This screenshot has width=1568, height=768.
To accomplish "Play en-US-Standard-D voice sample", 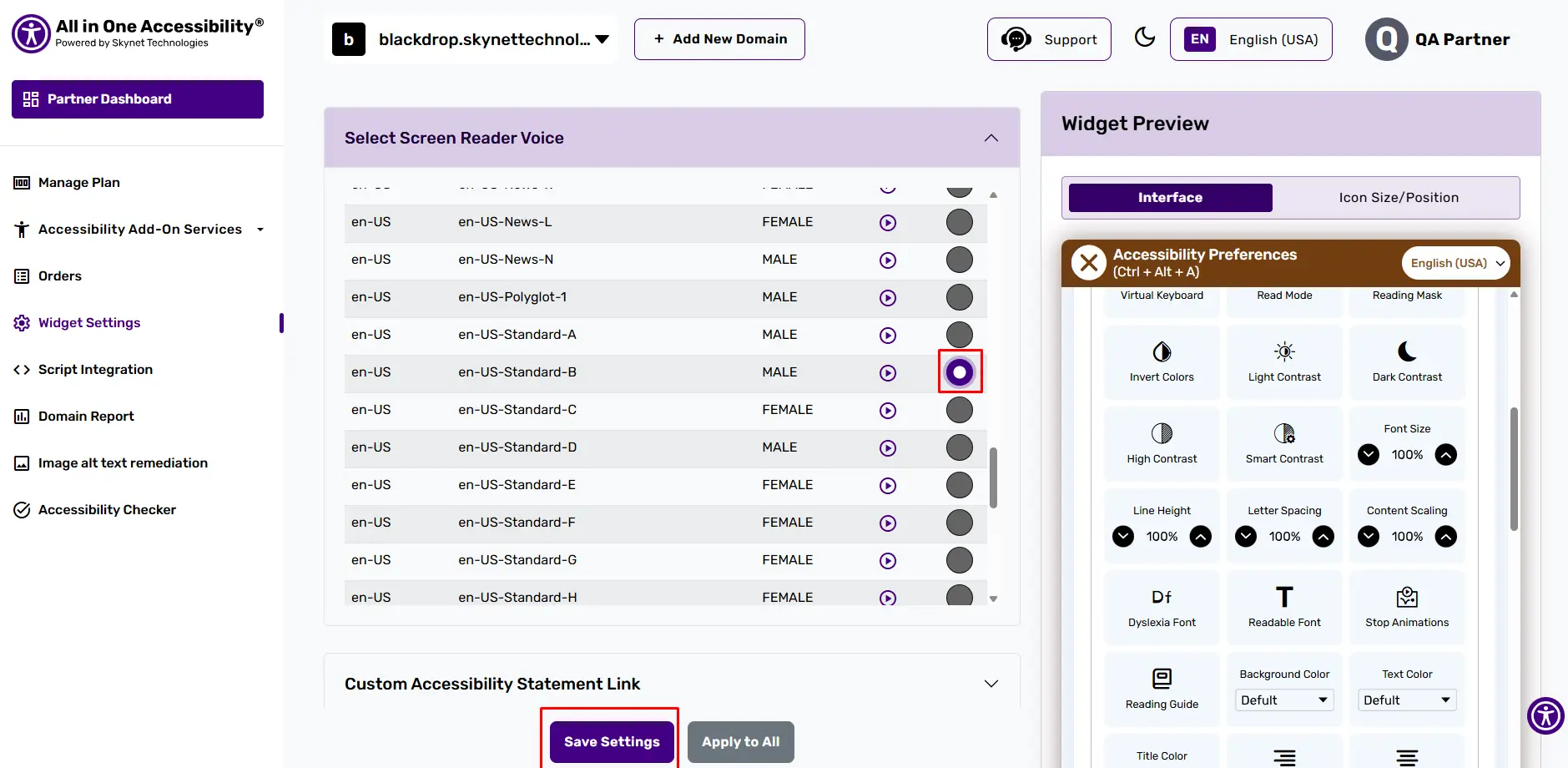I will coord(888,448).
